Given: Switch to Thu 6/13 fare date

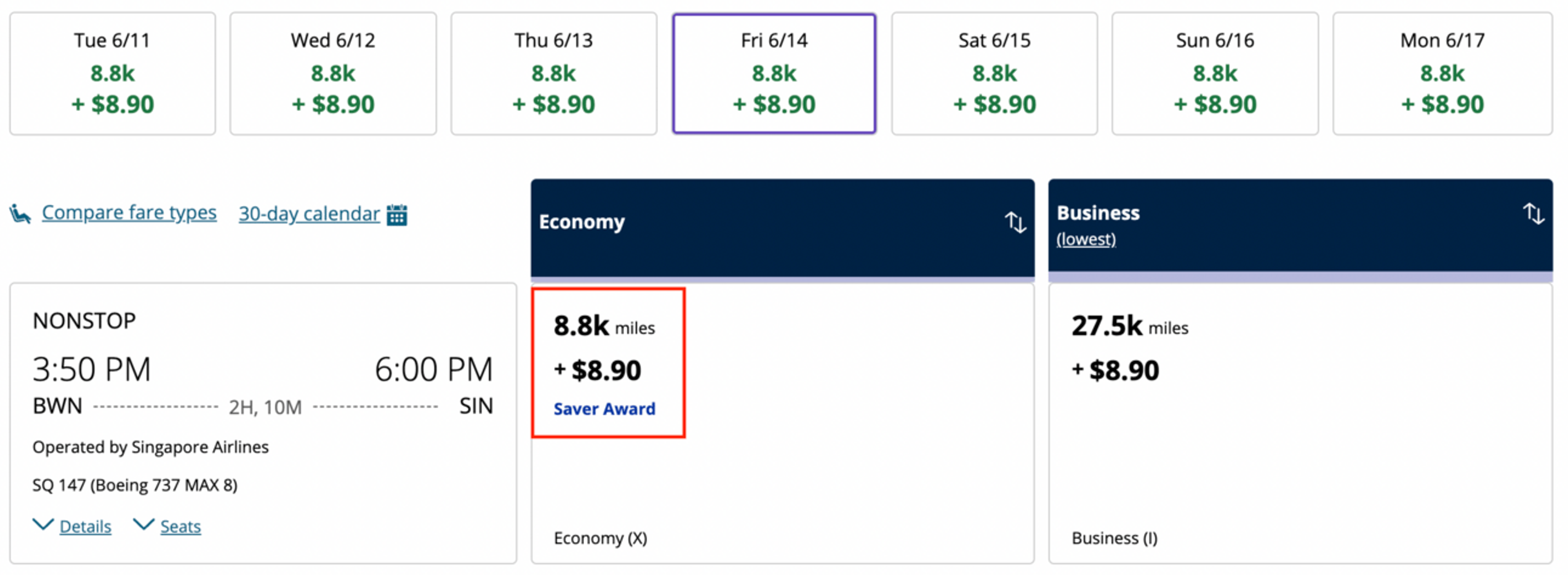Looking at the screenshot, I should pos(554,73).
